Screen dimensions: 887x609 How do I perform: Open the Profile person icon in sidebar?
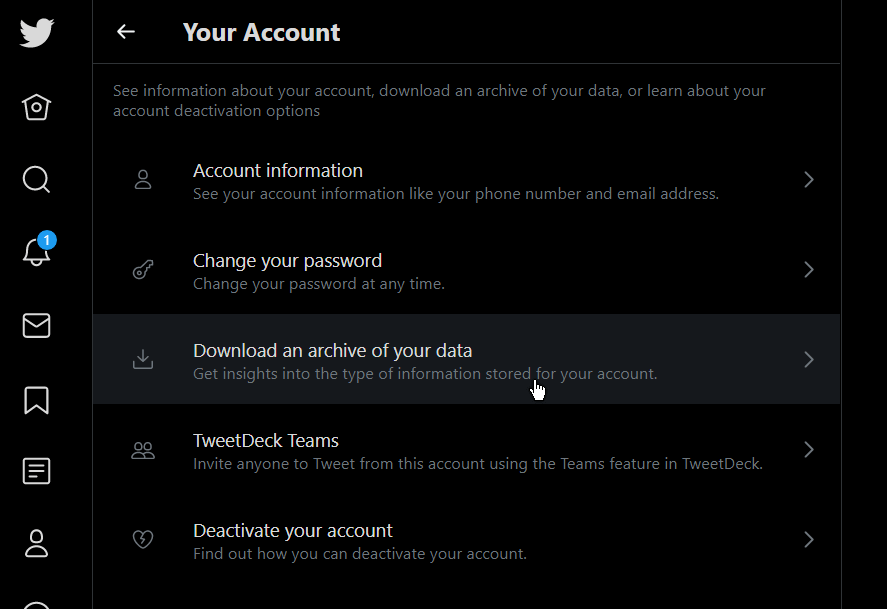[x=36, y=543]
